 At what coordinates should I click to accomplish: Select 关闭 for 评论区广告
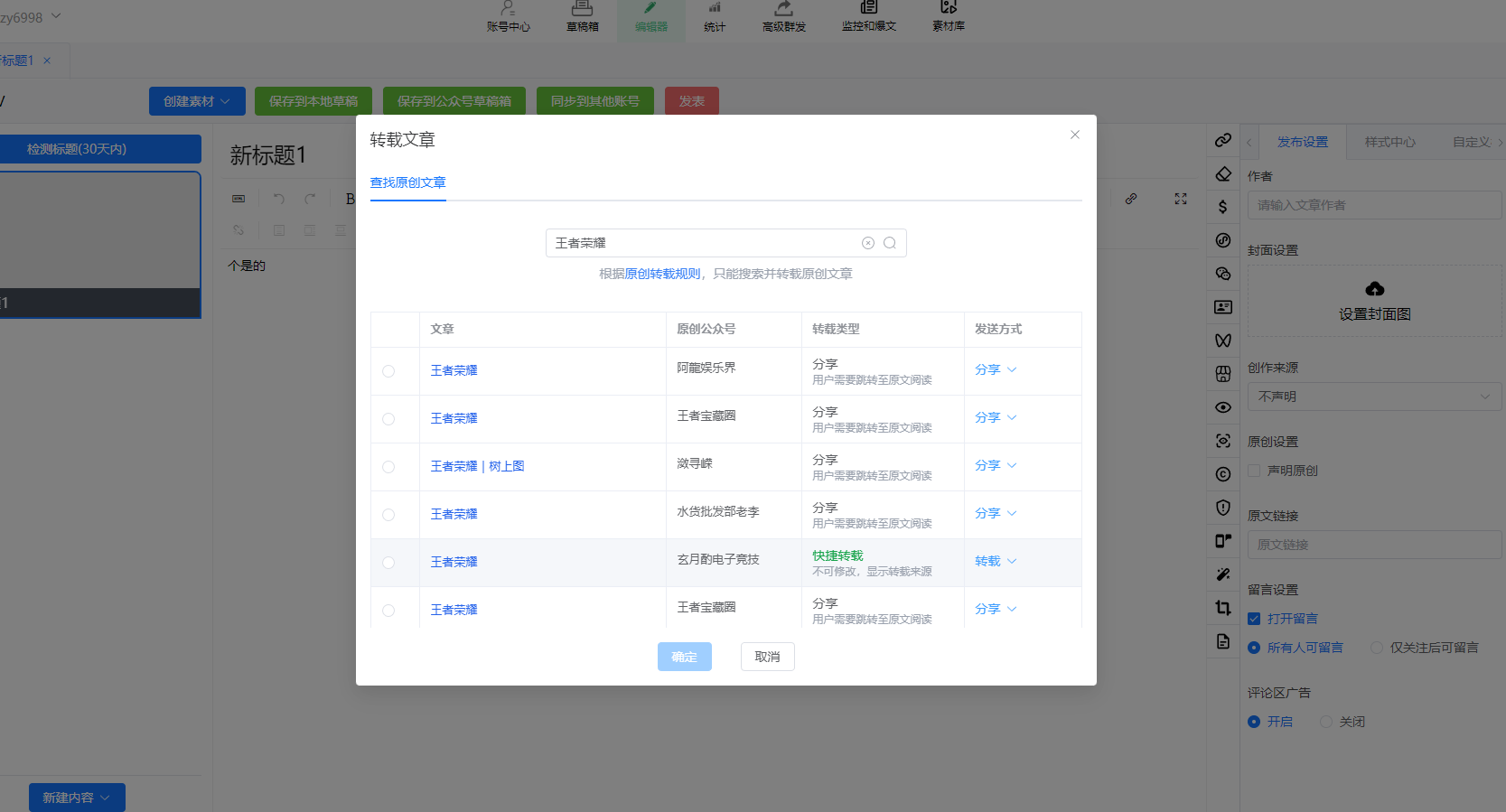coord(1326,722)
